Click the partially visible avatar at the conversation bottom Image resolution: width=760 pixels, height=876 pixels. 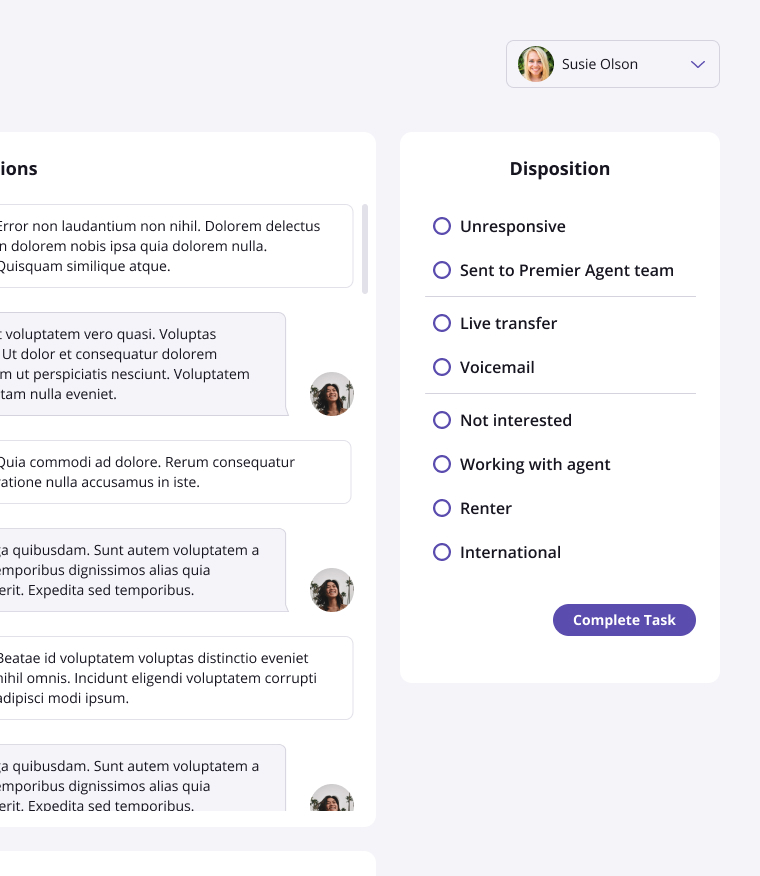[x=332, y=799]
